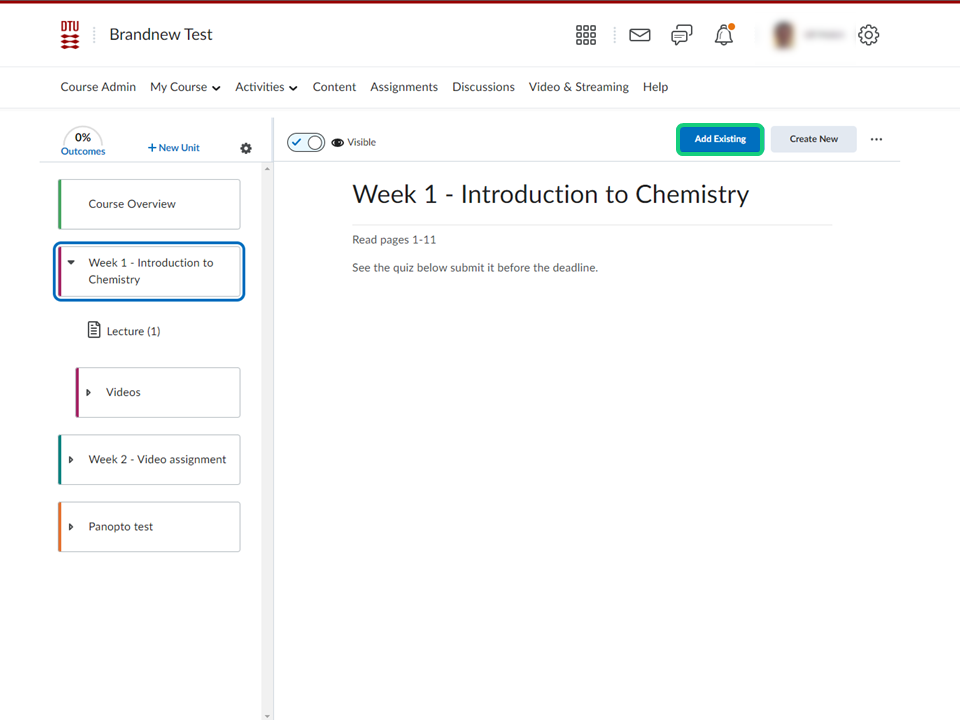Open the message alerts envelope icon
This screenshot has height=720, width=960.
click(640, 35)
